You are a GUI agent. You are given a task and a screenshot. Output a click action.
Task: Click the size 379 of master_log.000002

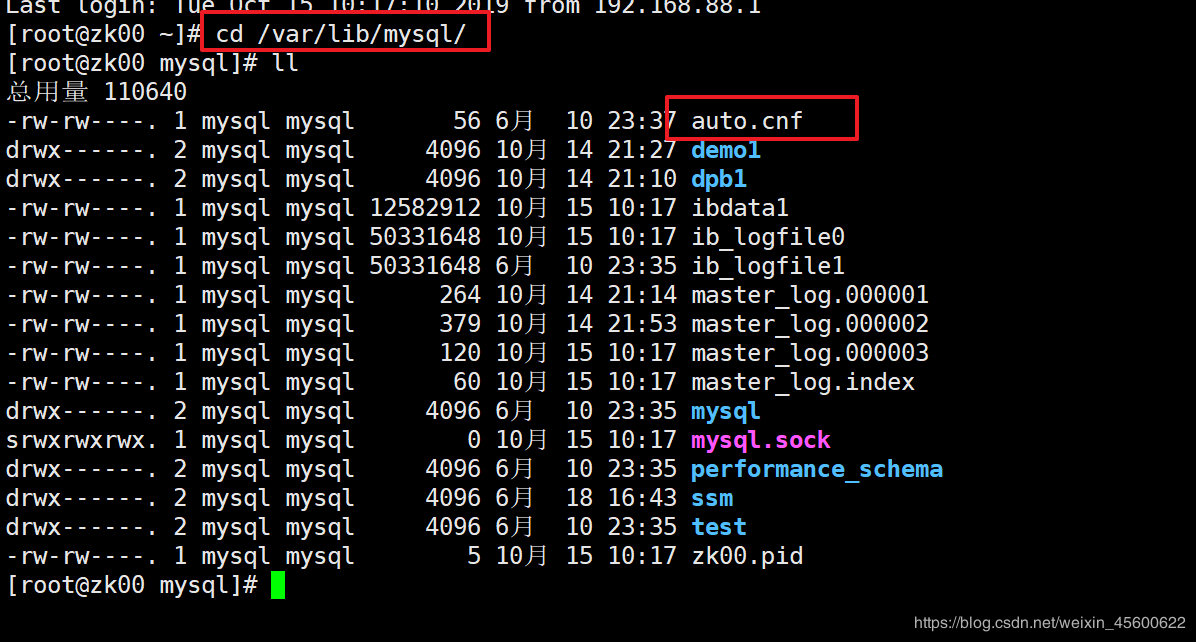click(x=460, y=323)
